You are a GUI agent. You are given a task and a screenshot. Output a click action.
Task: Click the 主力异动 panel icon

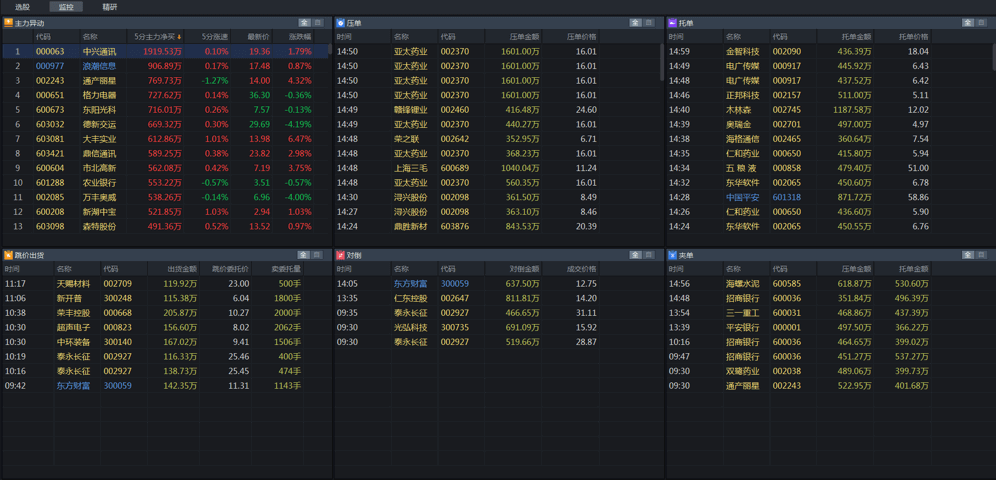[8, 22]
